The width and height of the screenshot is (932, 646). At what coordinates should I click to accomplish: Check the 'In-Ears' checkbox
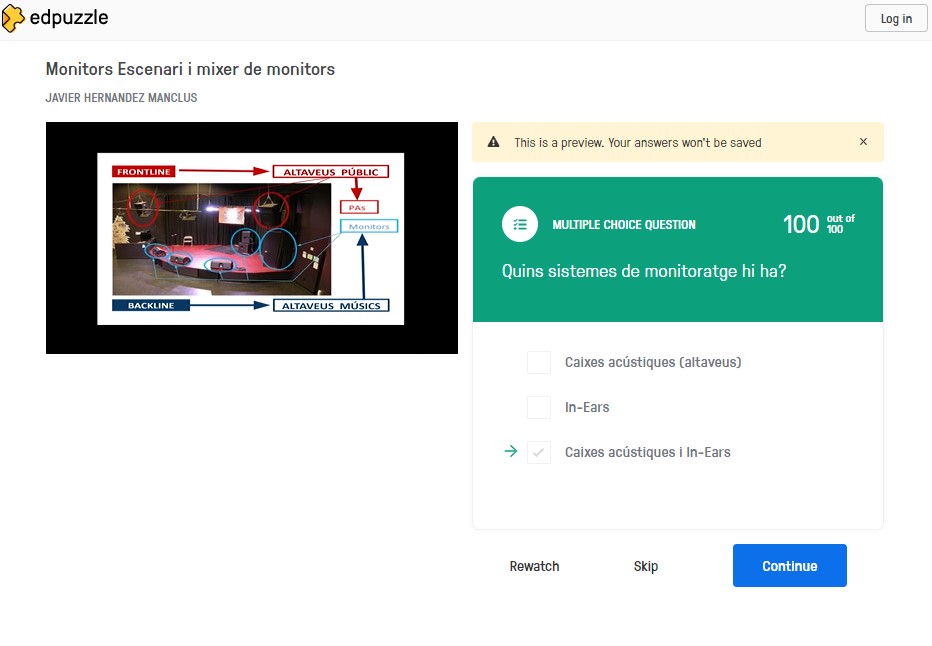(x=539, y=407)
